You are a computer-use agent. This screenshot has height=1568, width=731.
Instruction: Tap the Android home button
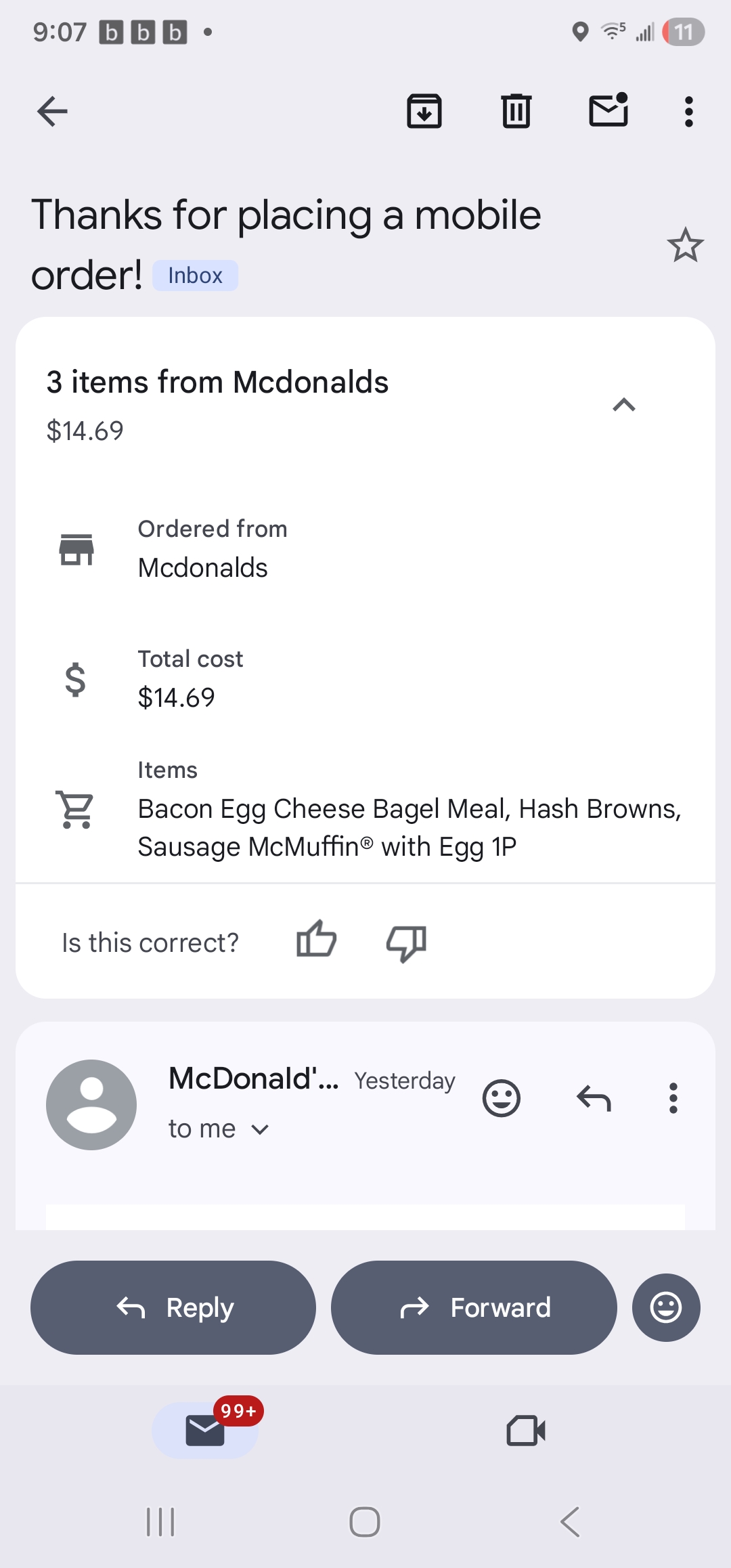click(365, 1522)
